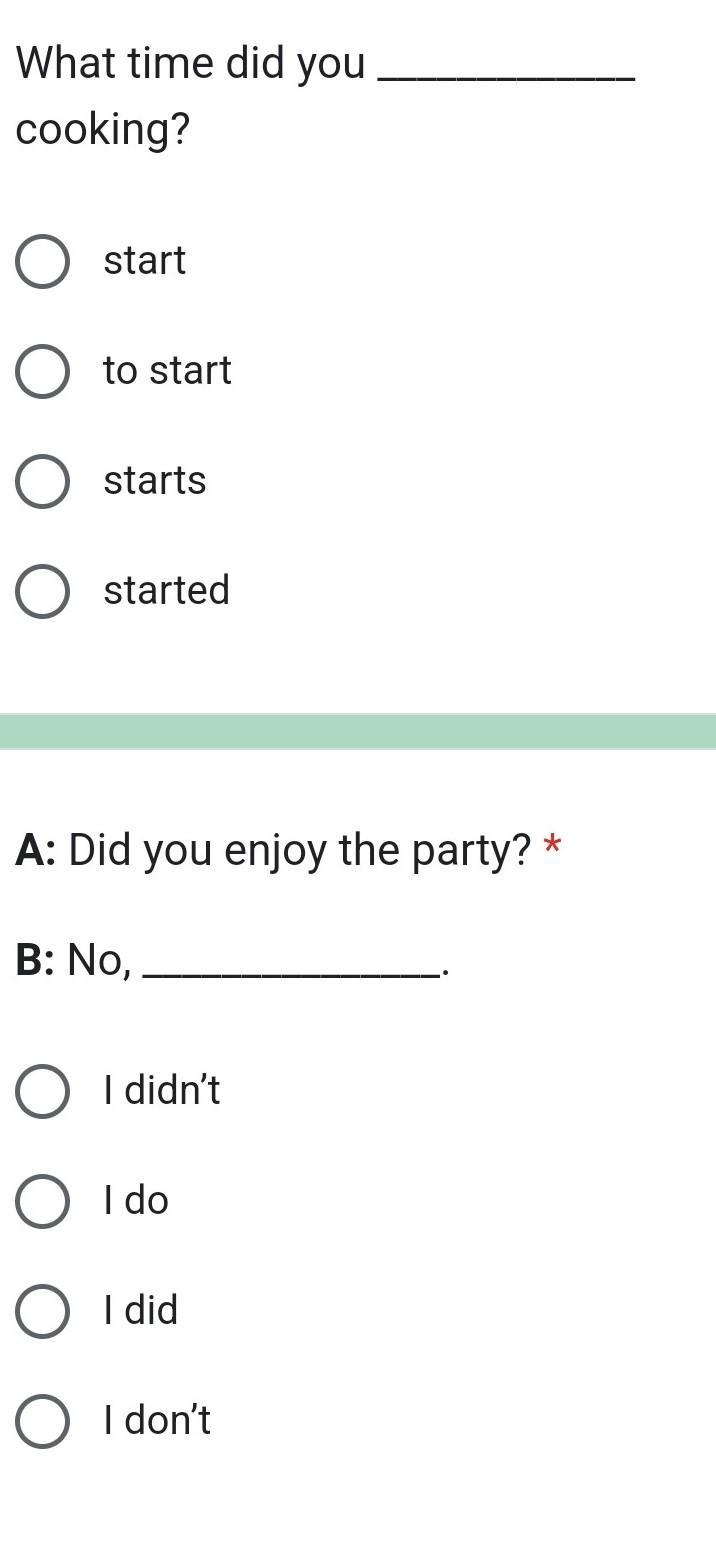Click the 'to start' option label text
This screenshot has width=716, height=1542.
167,370
